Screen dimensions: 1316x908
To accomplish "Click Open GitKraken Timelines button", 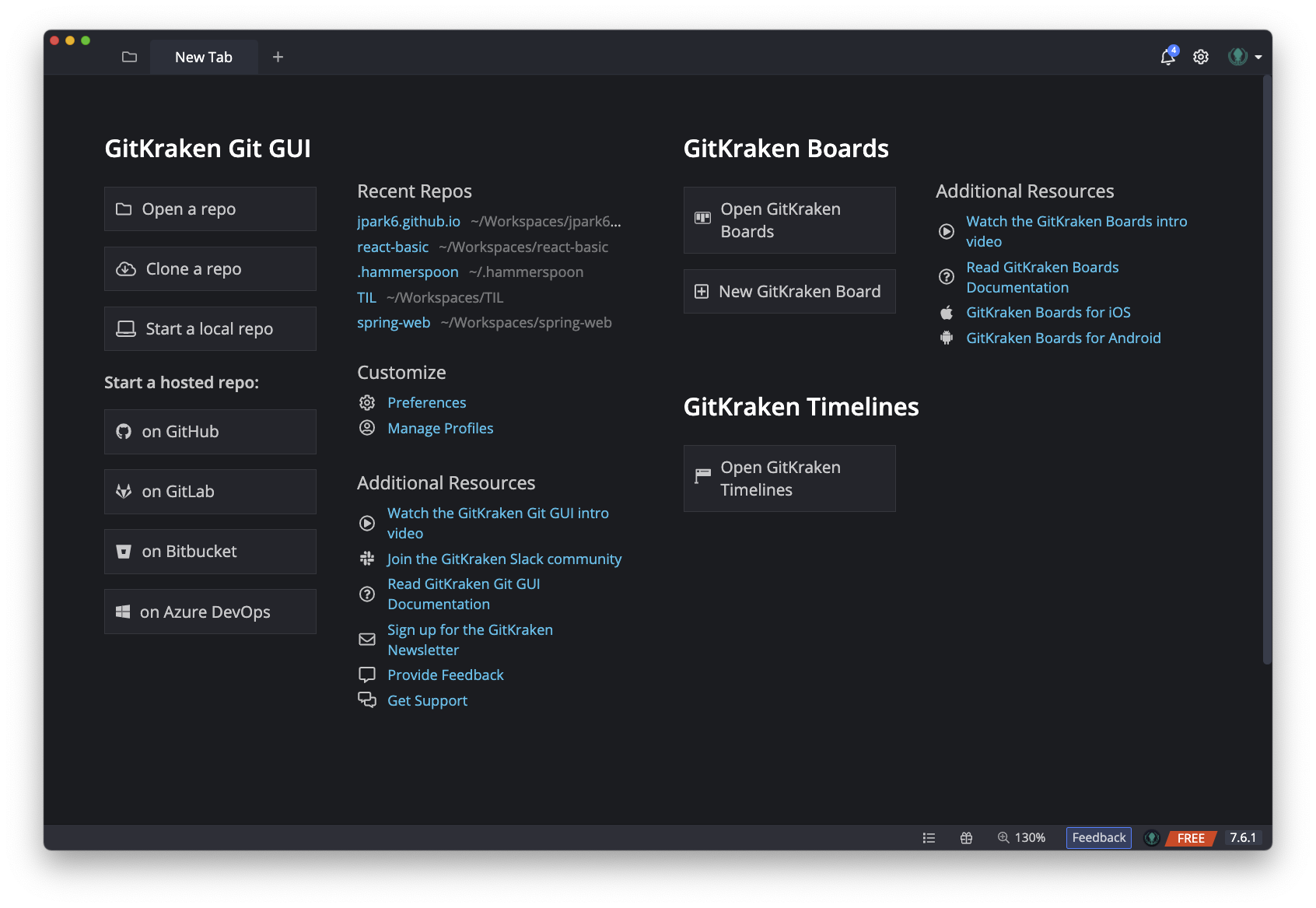I will 789,479.
